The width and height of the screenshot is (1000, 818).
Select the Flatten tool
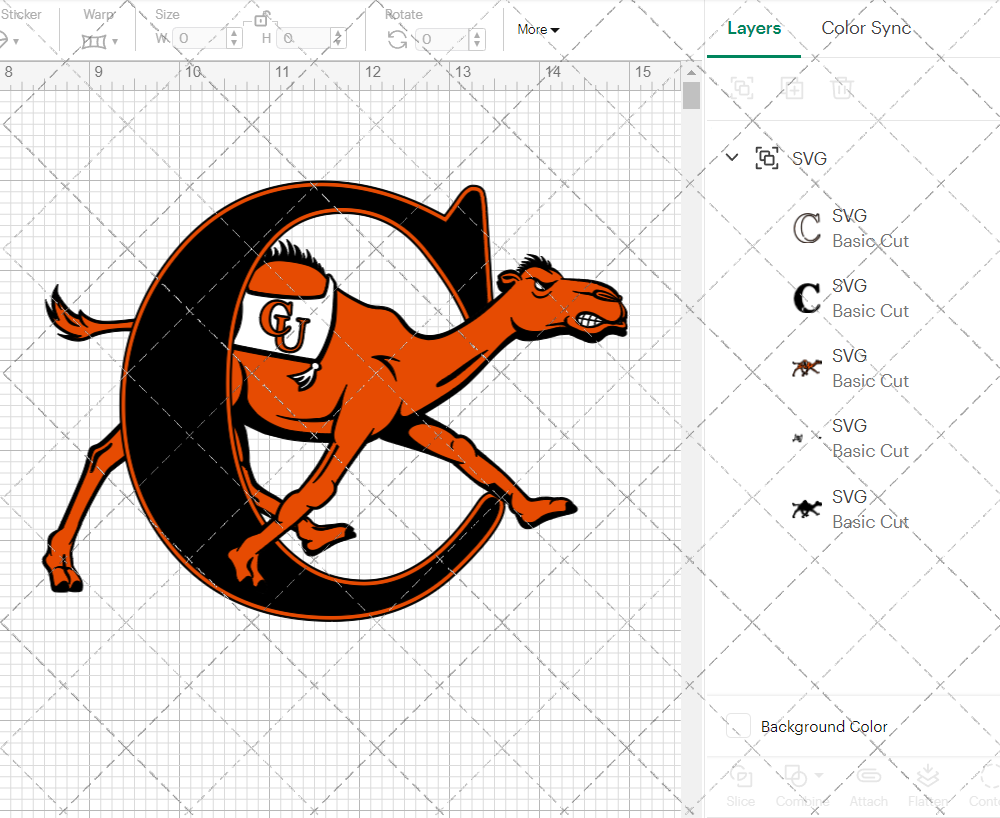(927, 785)
